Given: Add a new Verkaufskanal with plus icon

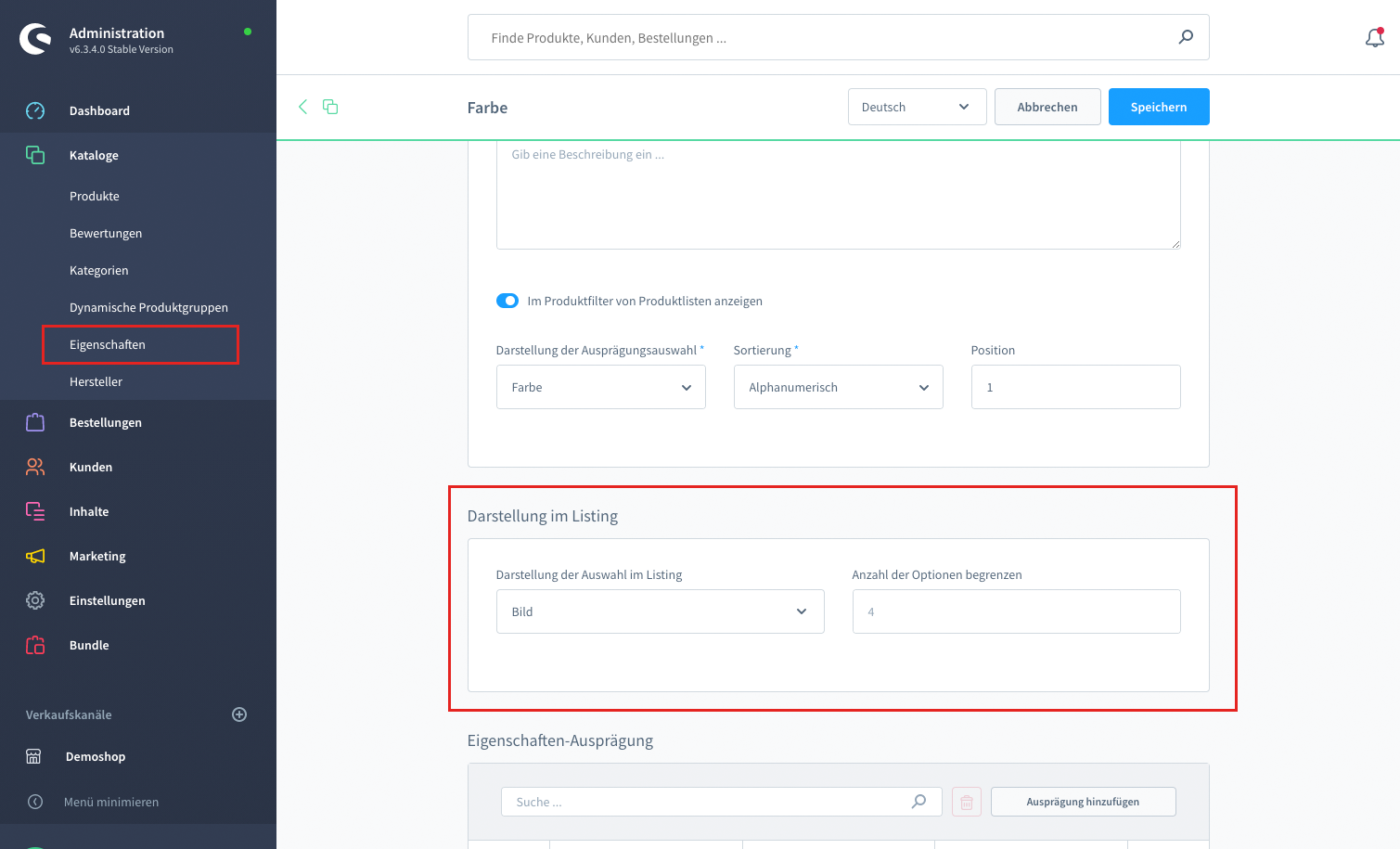Looking at the screenshot, I should coord(239,714).
